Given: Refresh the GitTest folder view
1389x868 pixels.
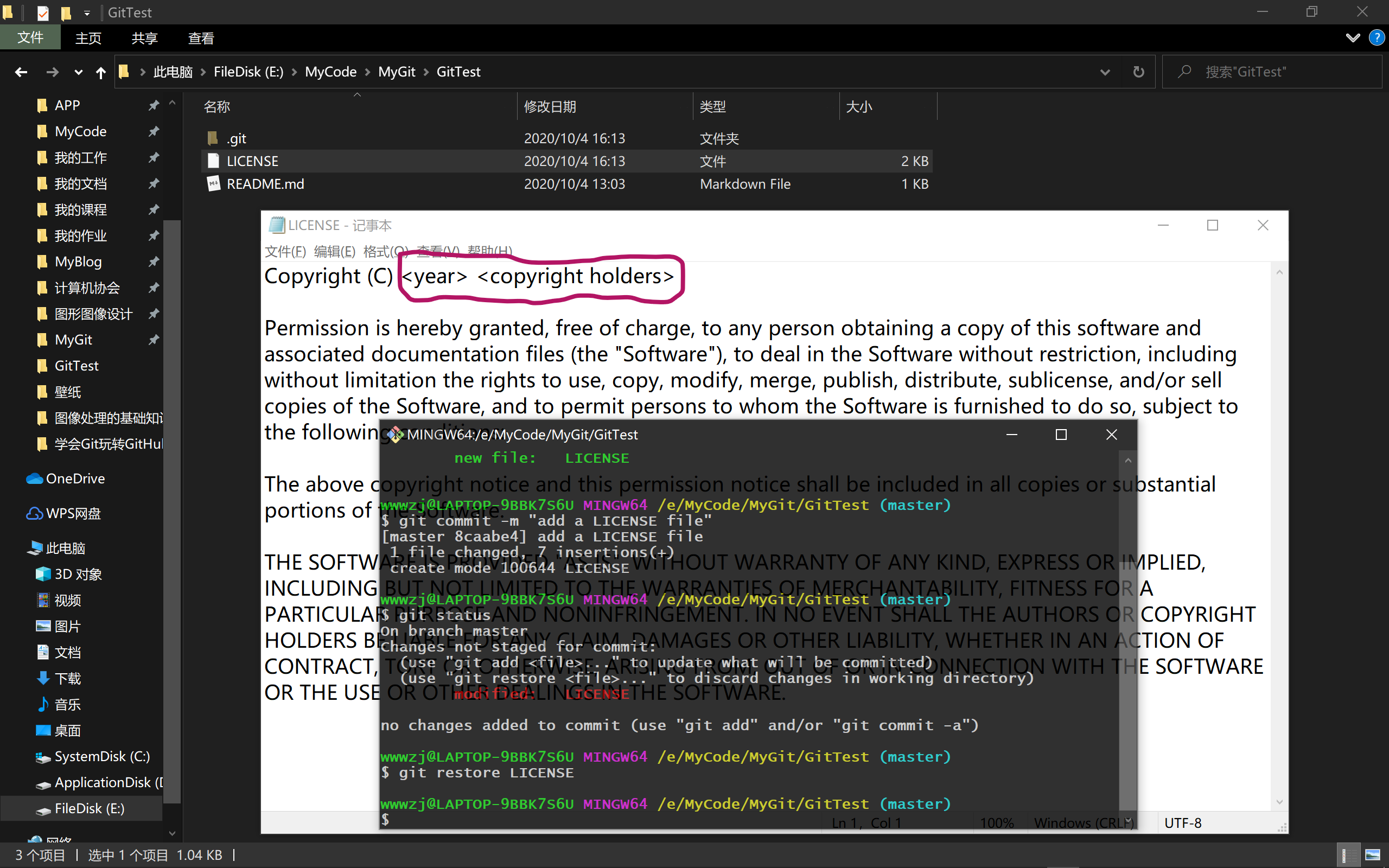Looking at the screenshot, I should (1139, 72).
